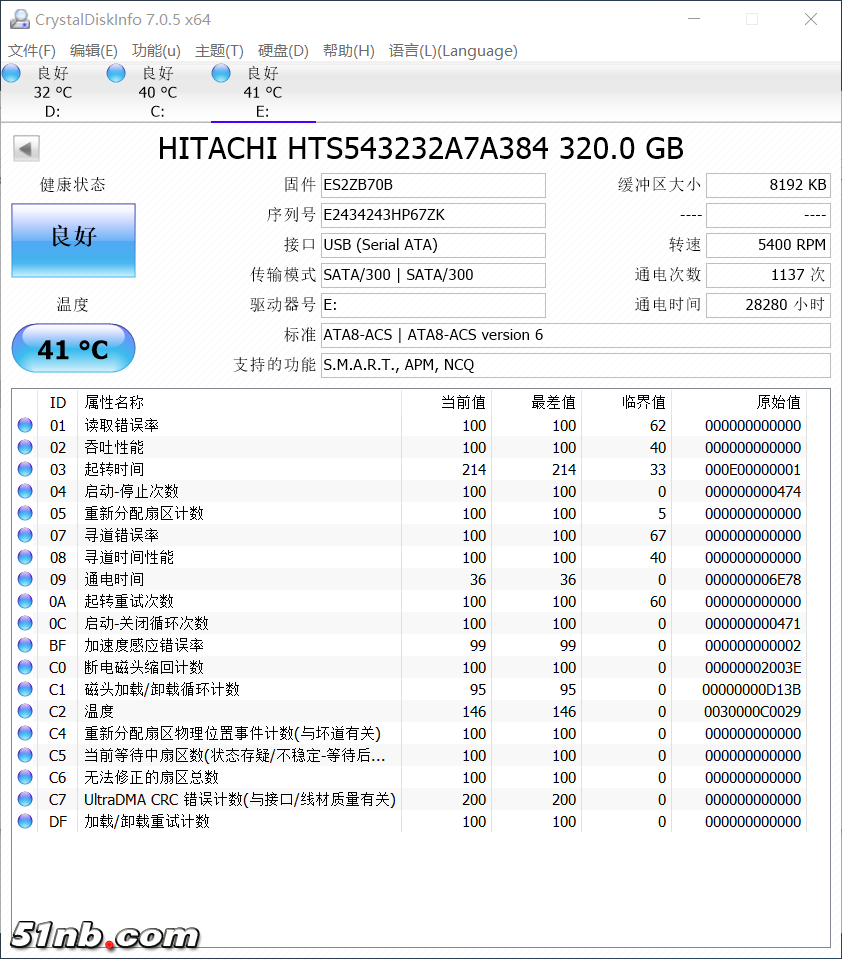The width and height of the screenshot is (842, 959).
Task: Click the CrystalDiskInfo title bar app icon
Action: [x=19, y=19]
